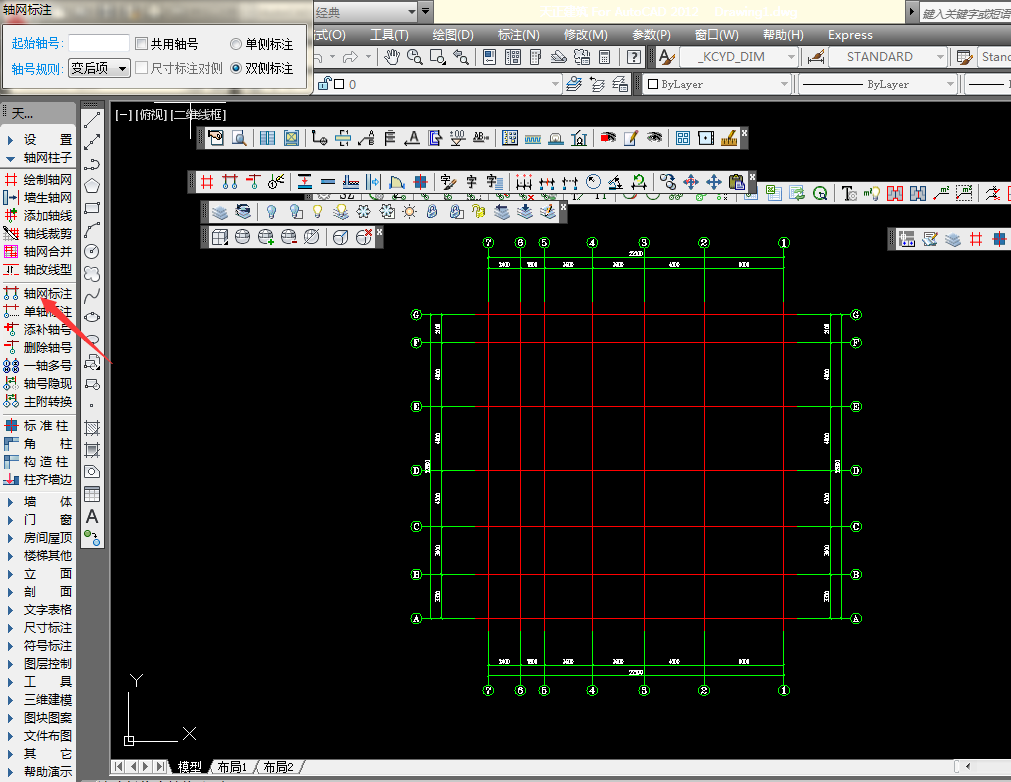Image resolution: width=1011 pixels, height=782 pixels.
Task: Open the Express menu
Action: coord(850,35)
